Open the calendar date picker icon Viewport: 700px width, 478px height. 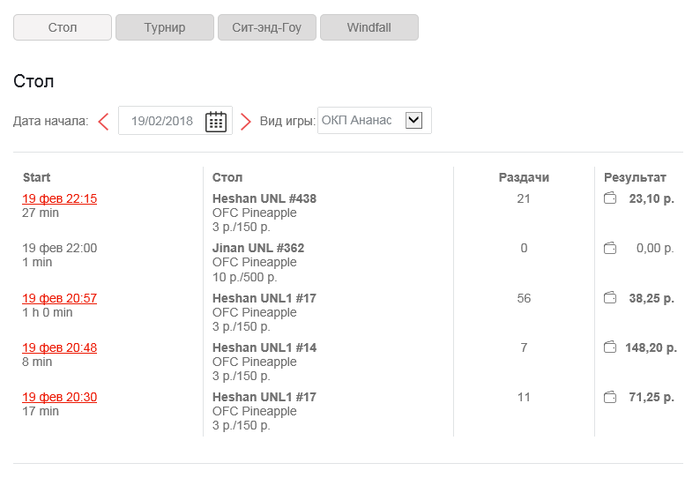[216, 121]
